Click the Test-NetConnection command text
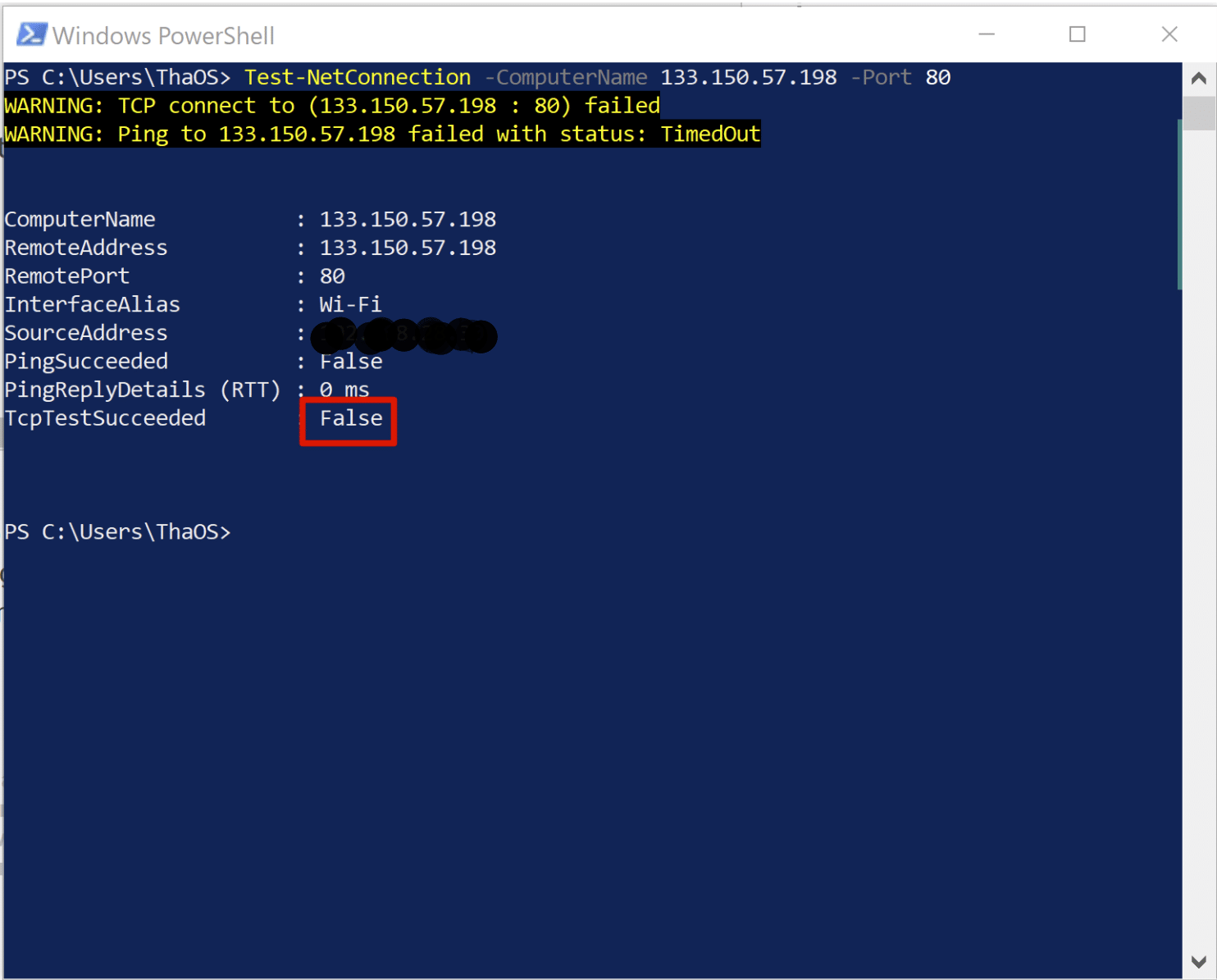Viewport: 1217px width, 980px height. click(358, 78)
